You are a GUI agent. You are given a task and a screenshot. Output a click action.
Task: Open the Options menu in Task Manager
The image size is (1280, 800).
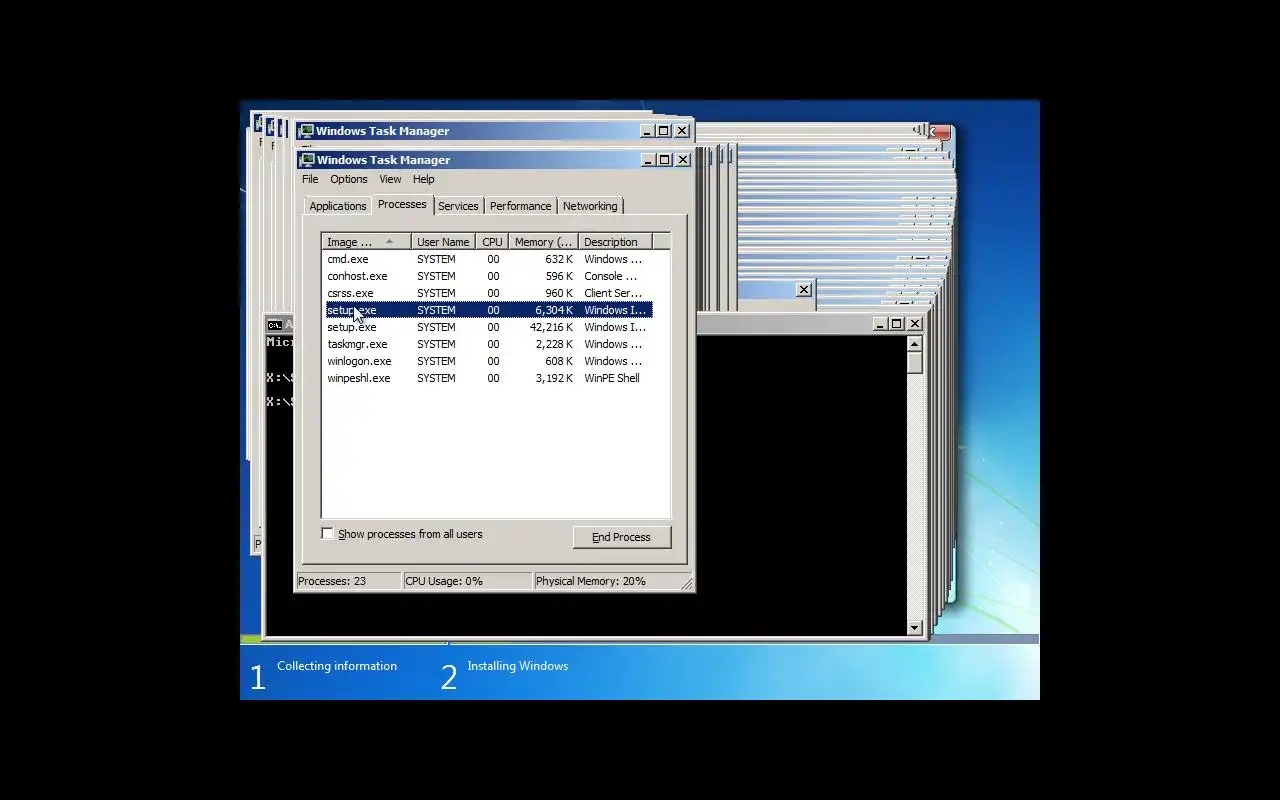(349, 179)
